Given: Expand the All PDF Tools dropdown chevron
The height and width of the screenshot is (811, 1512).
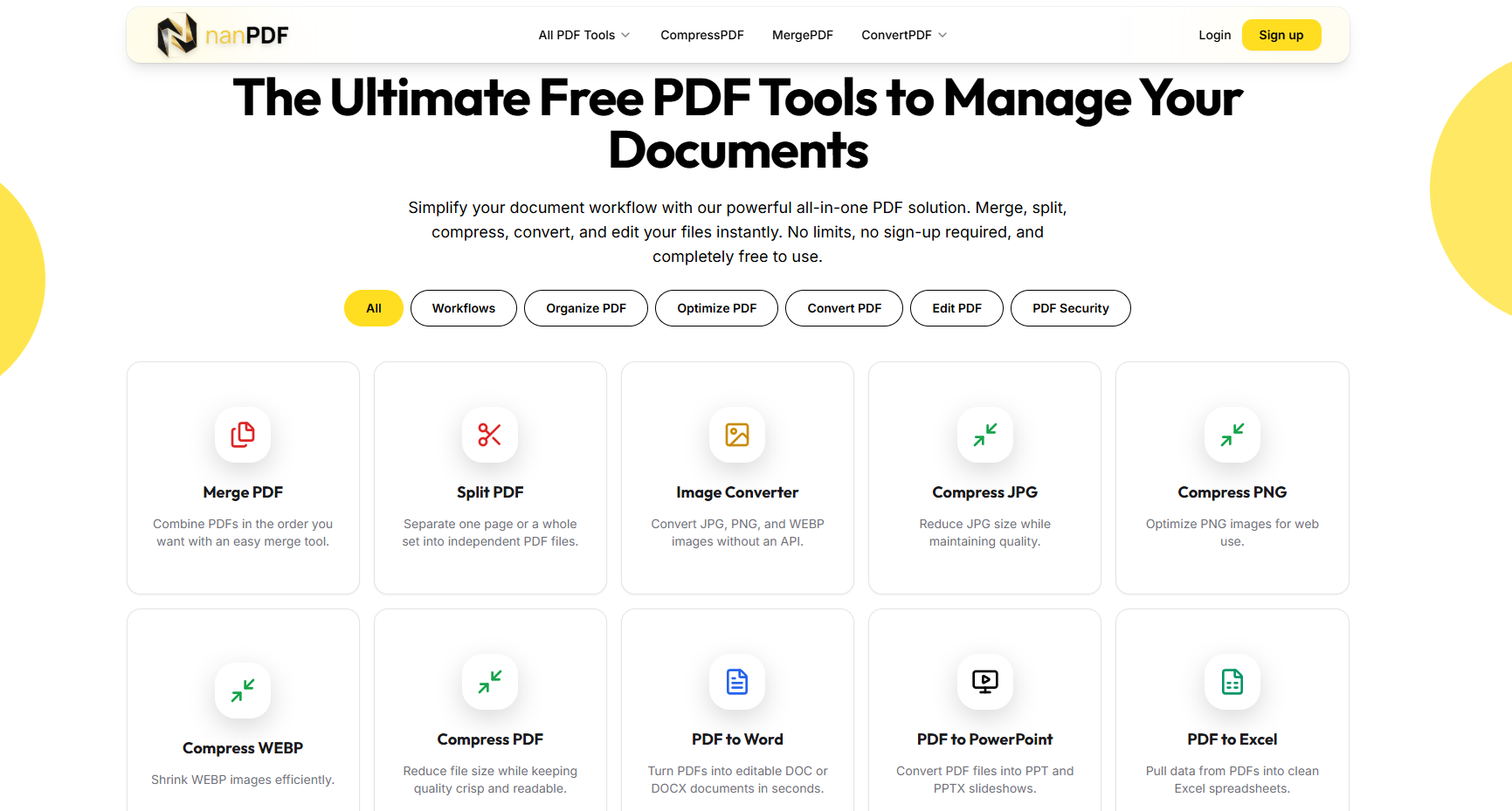Looking at the screenshot, I should [x=625, y=35].
